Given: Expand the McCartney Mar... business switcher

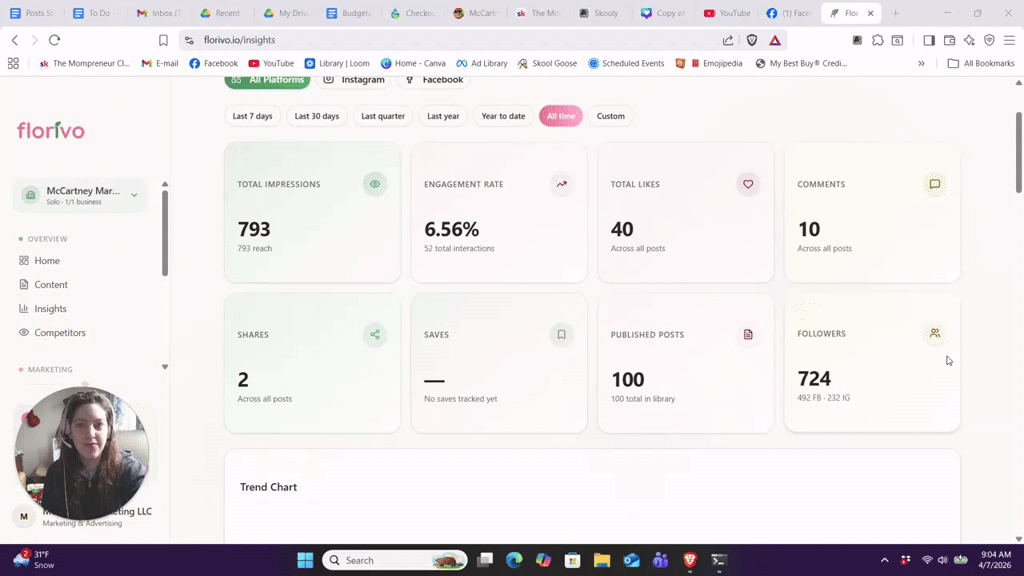Looking at the screenshot, I should (x=80, y=195).
